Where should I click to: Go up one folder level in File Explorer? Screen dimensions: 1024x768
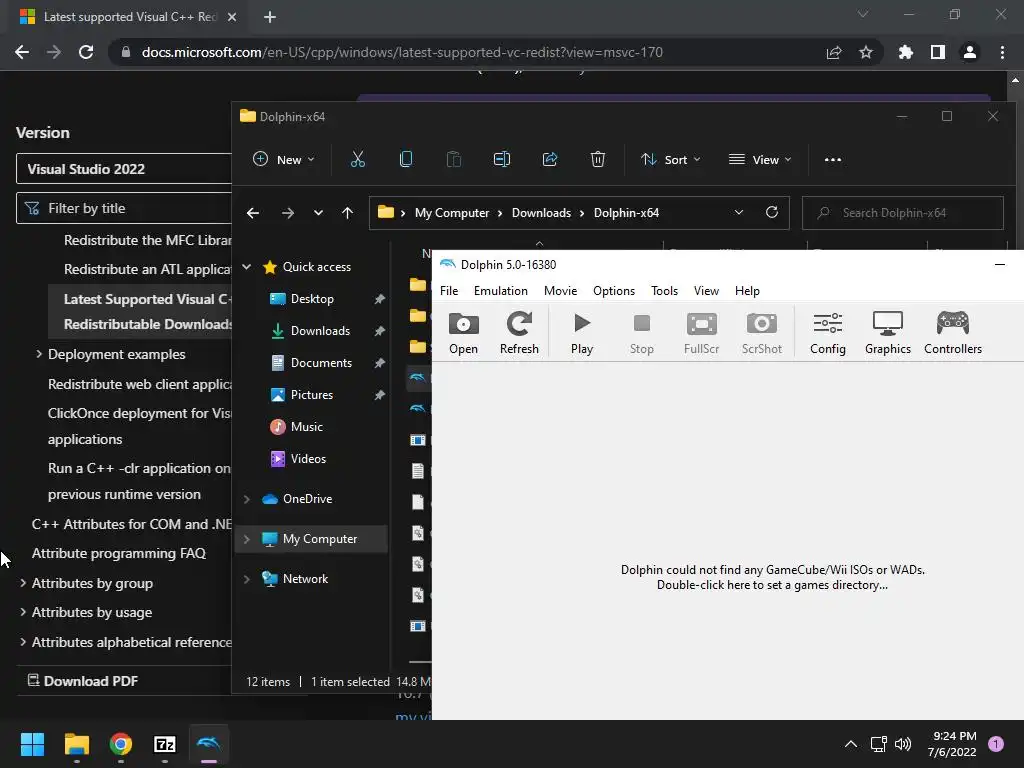tap(347, 213)
